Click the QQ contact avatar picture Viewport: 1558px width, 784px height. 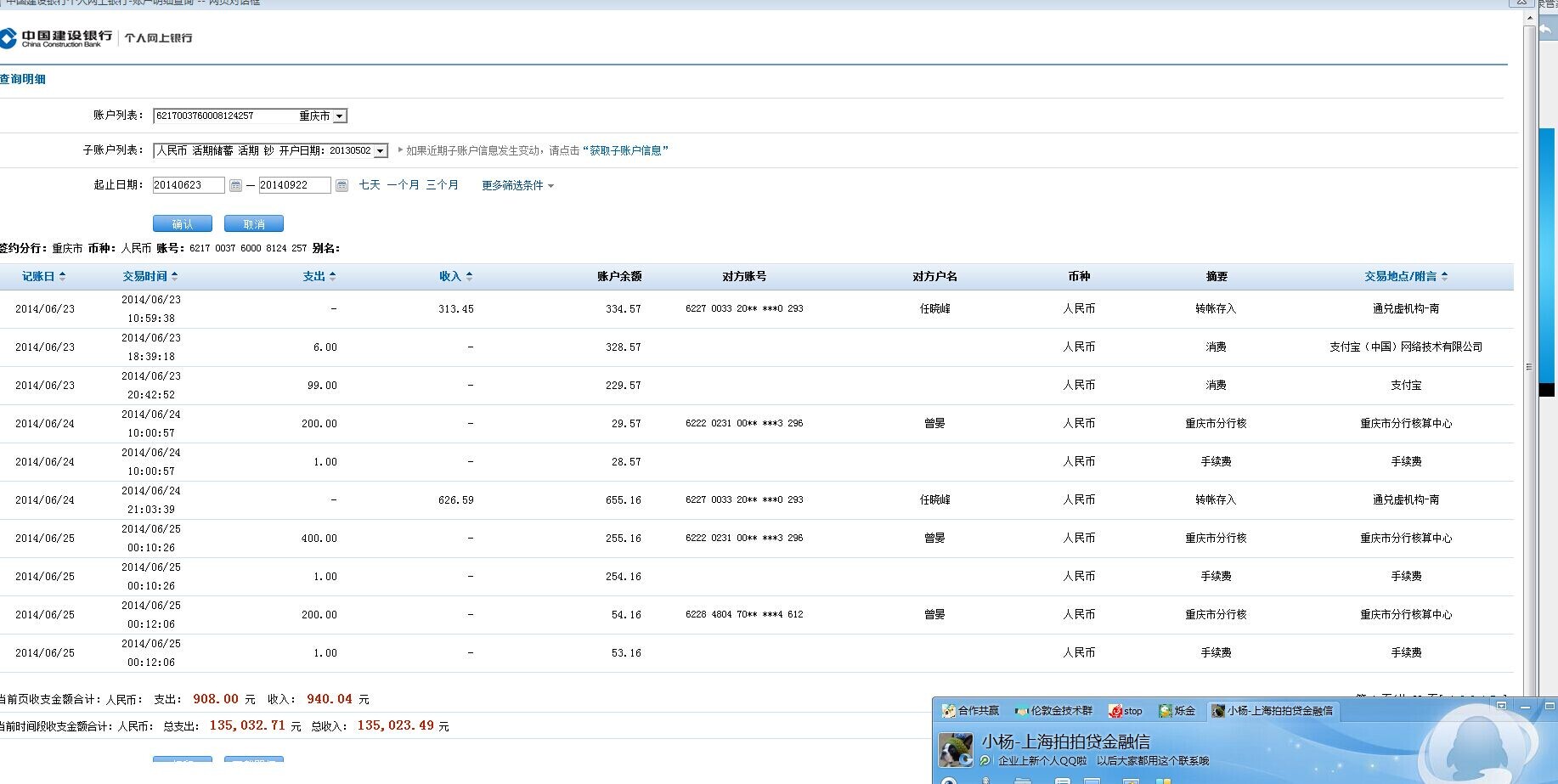(x=956, y=749)
